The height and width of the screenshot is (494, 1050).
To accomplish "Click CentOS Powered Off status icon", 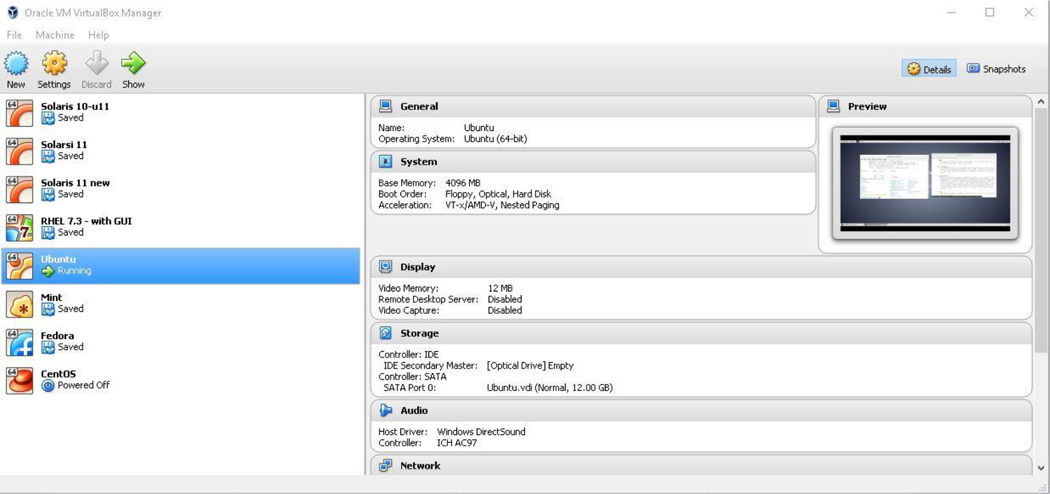I will [48, 386].
